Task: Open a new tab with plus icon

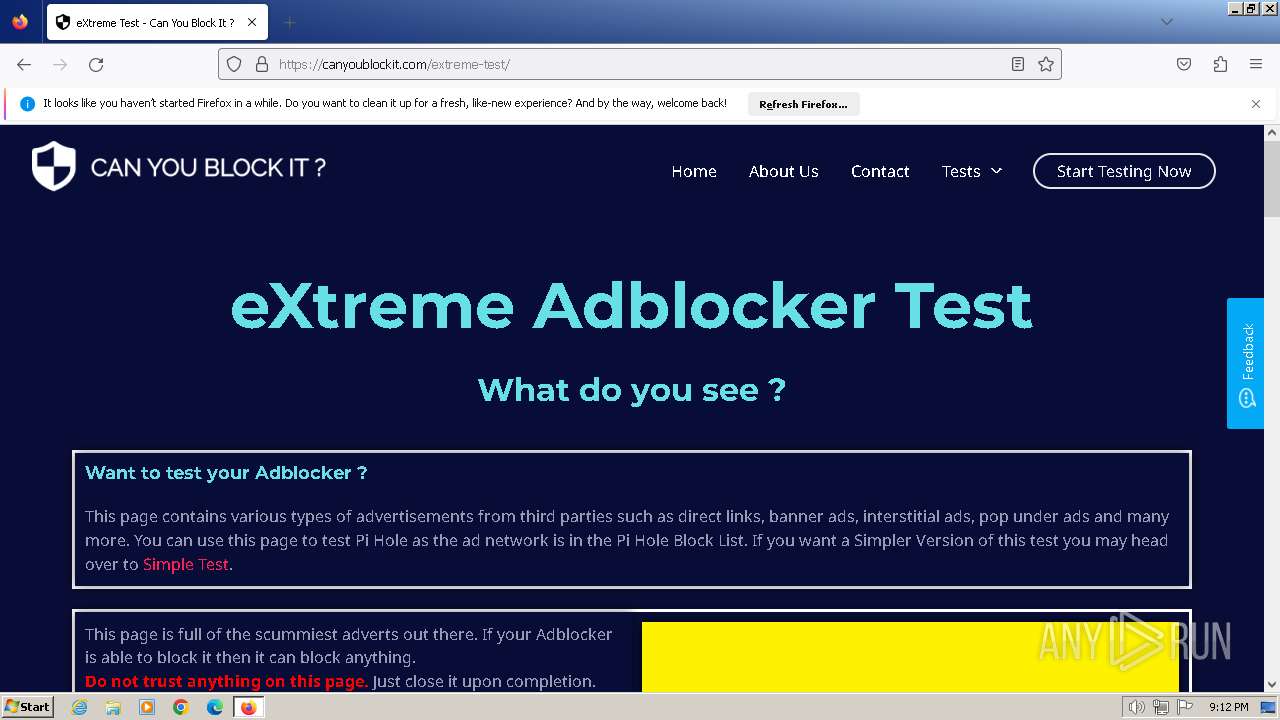Action: (289, 22)
